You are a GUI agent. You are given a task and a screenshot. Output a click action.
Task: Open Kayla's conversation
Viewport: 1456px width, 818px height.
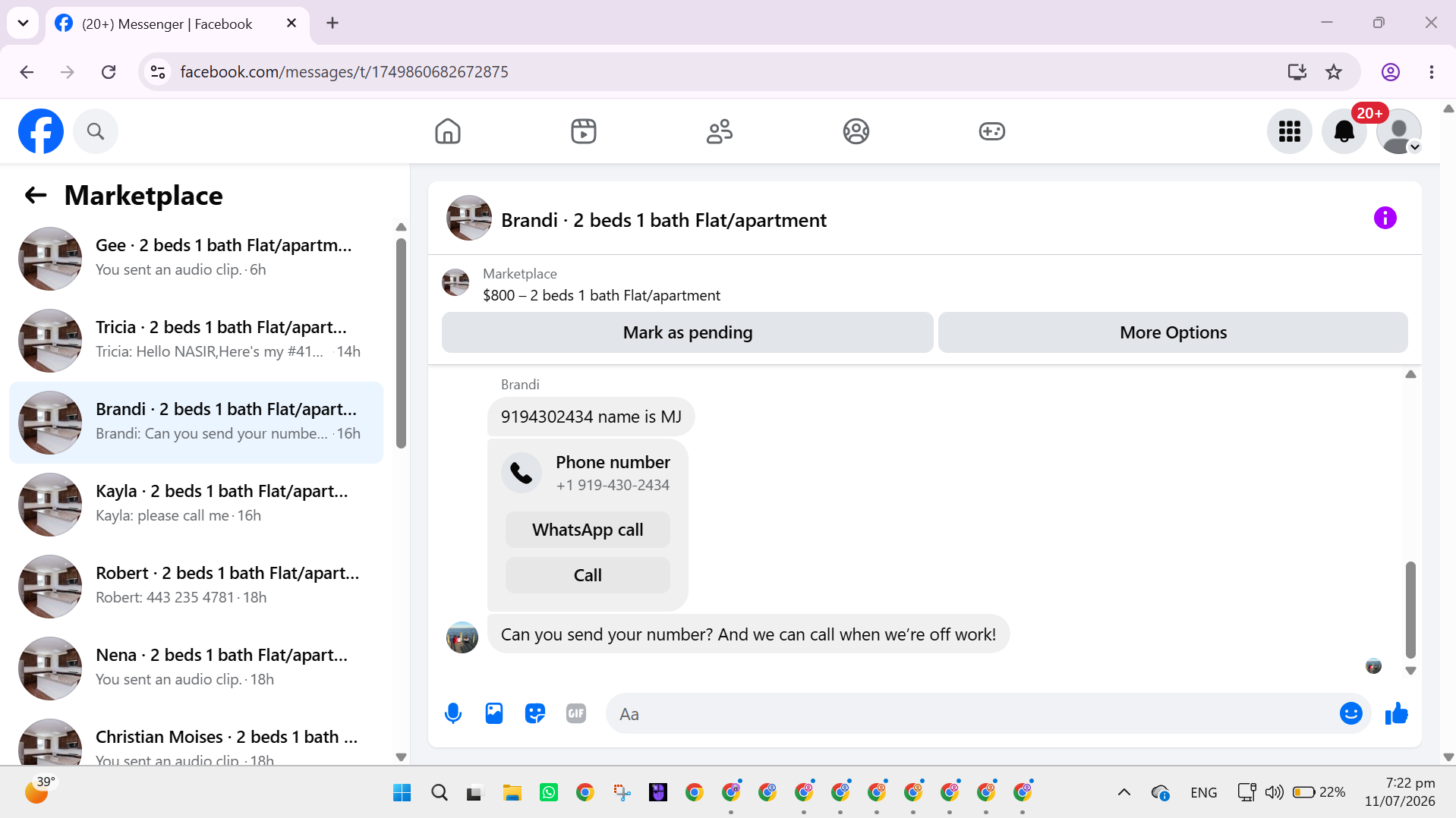pos(196,505)
